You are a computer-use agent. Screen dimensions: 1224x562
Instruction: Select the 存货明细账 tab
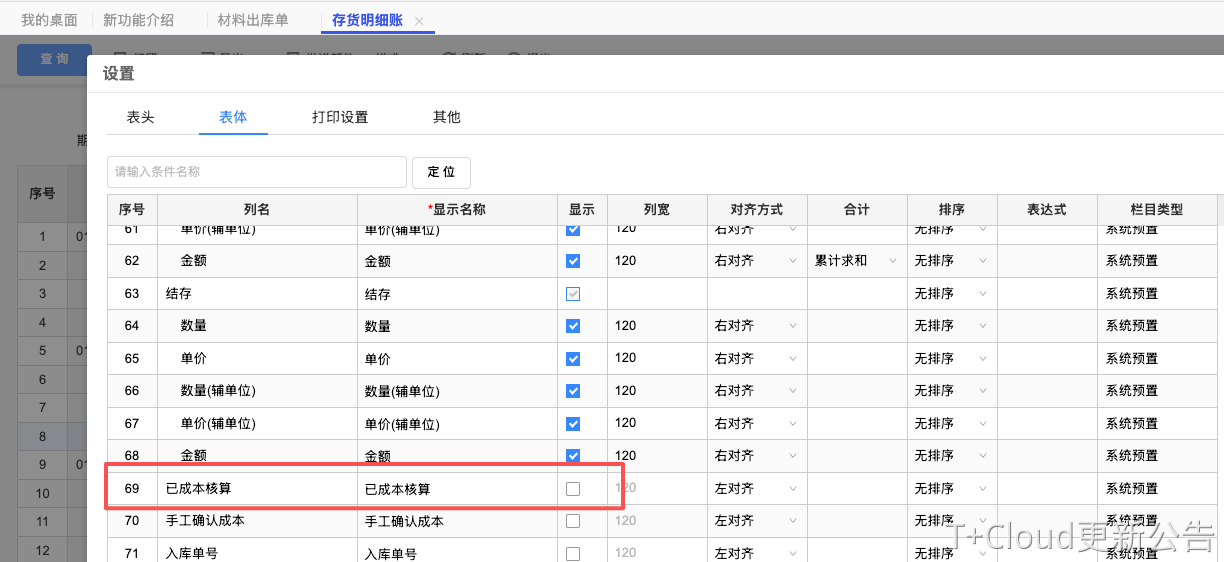[367, 20]
